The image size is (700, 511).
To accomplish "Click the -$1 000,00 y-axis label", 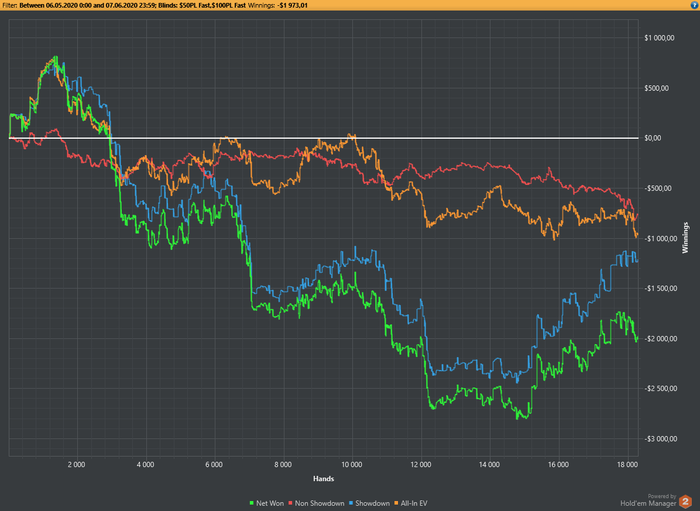I will click(661, 239).
